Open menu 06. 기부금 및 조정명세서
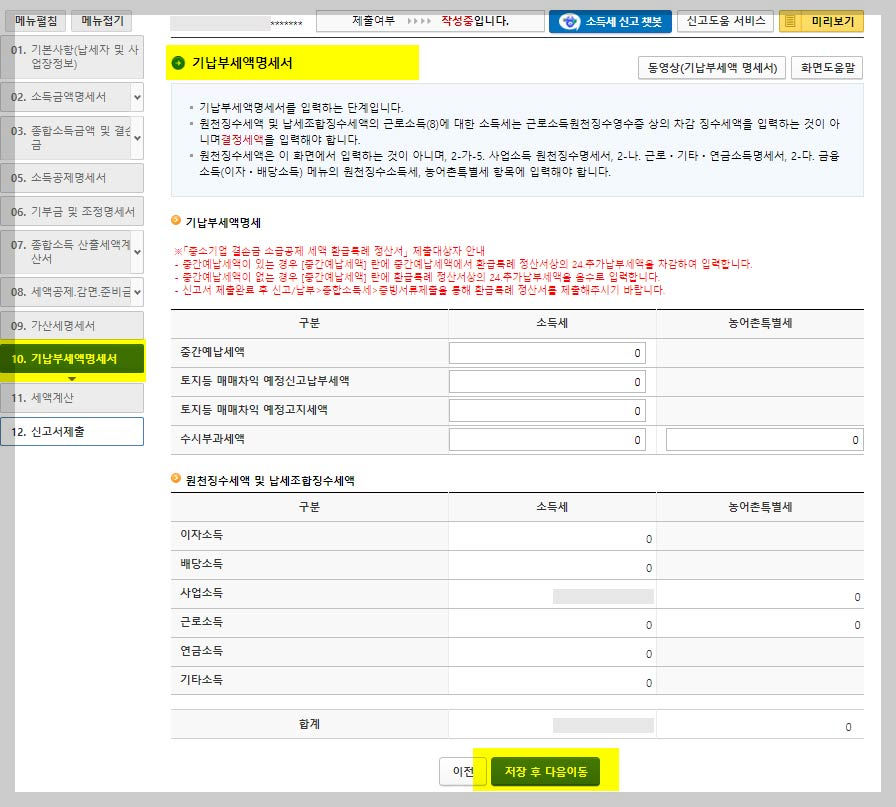The image size is (896, 807). (73, 211)
